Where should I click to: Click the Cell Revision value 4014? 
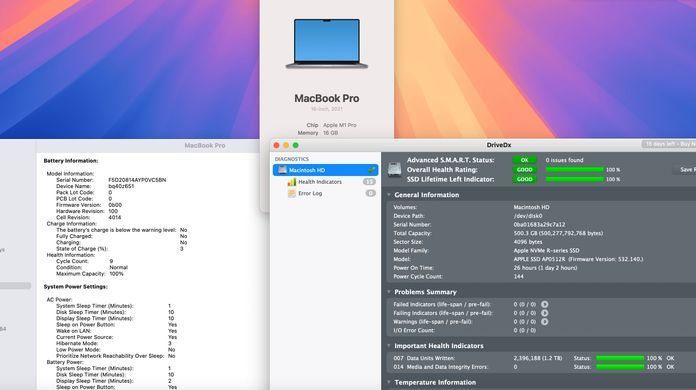(115, 217)
